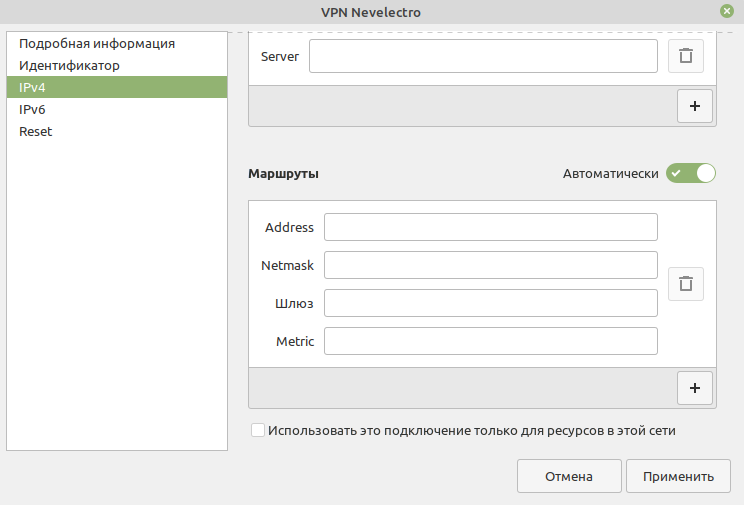
Task: Close the VPN Nevelectro window
Action: [x=727, y=11]
